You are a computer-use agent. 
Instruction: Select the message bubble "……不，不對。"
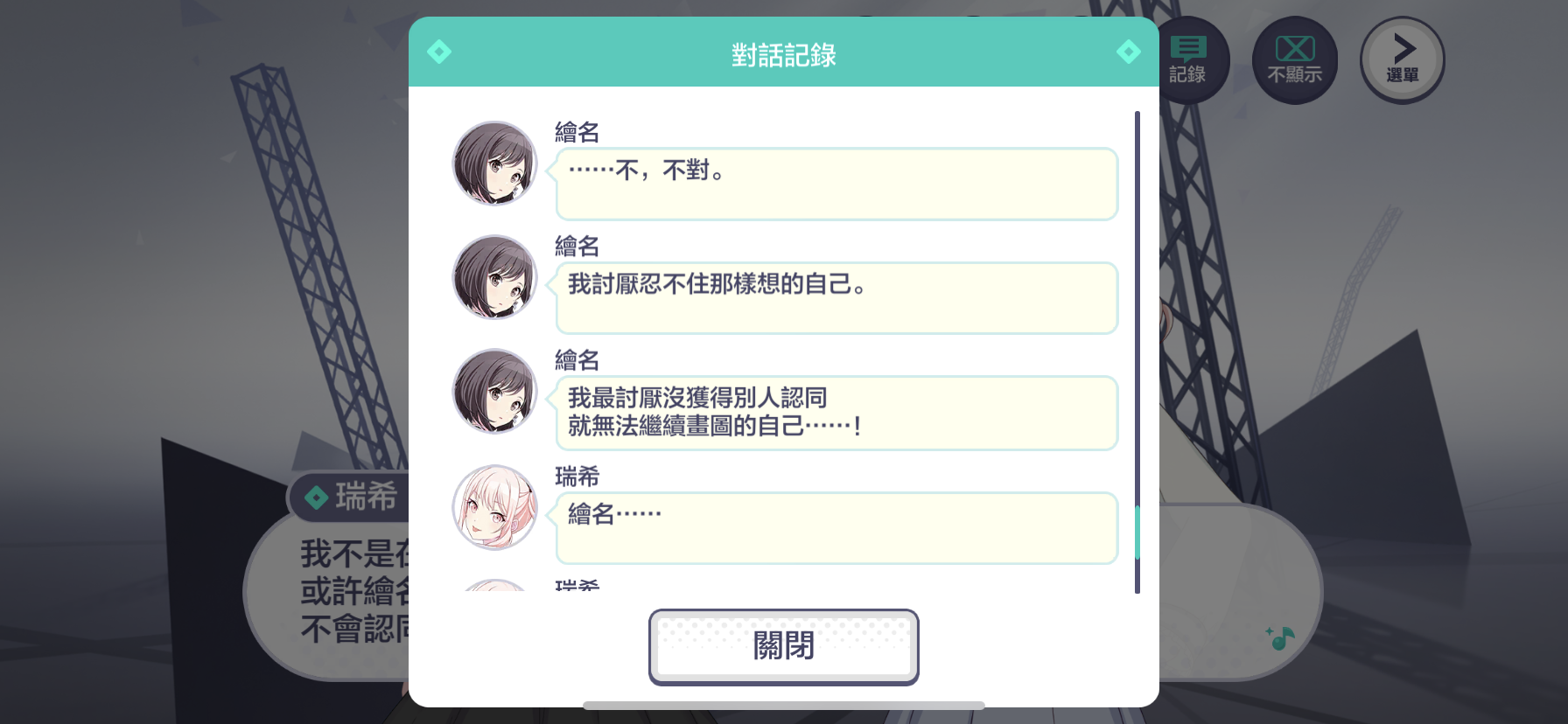(836, 184)
